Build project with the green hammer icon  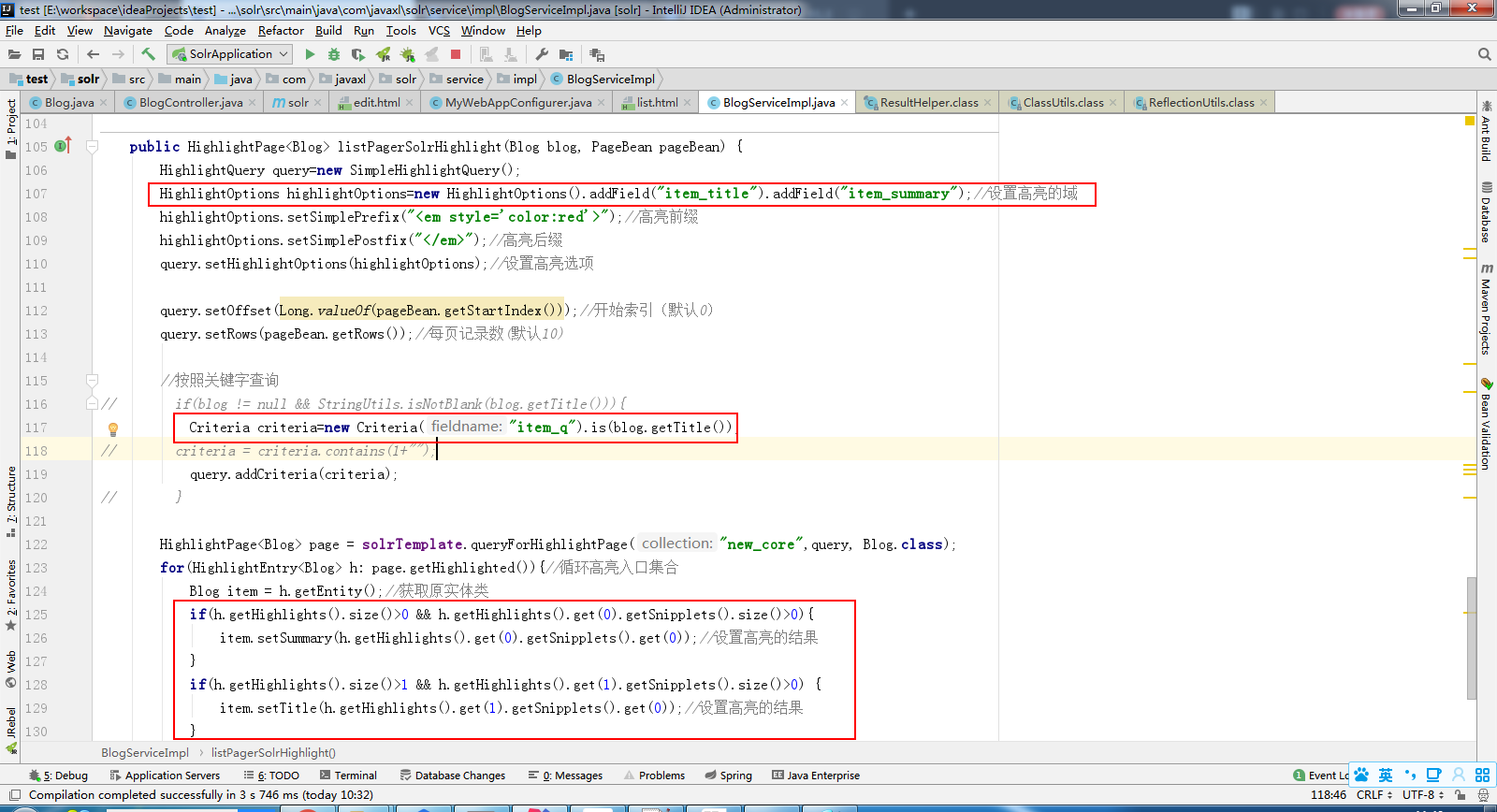pos(148,54)
